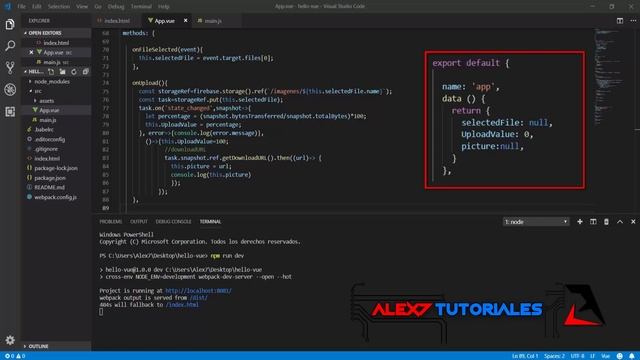
Task: Change indentation via Spaces: 2 status item
Action: 554,356
